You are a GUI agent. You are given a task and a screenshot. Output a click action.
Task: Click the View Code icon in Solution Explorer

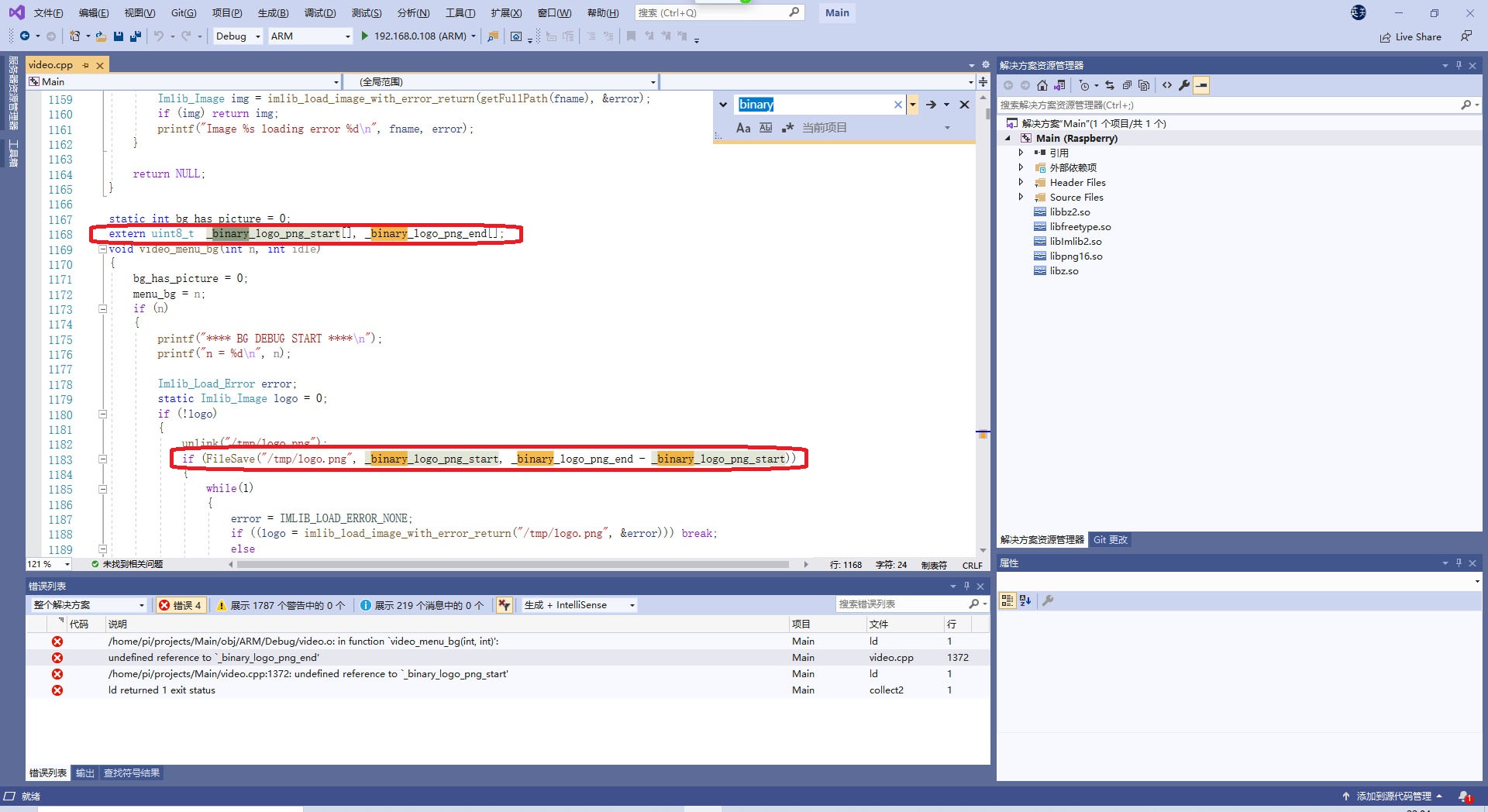[1167, 85]
